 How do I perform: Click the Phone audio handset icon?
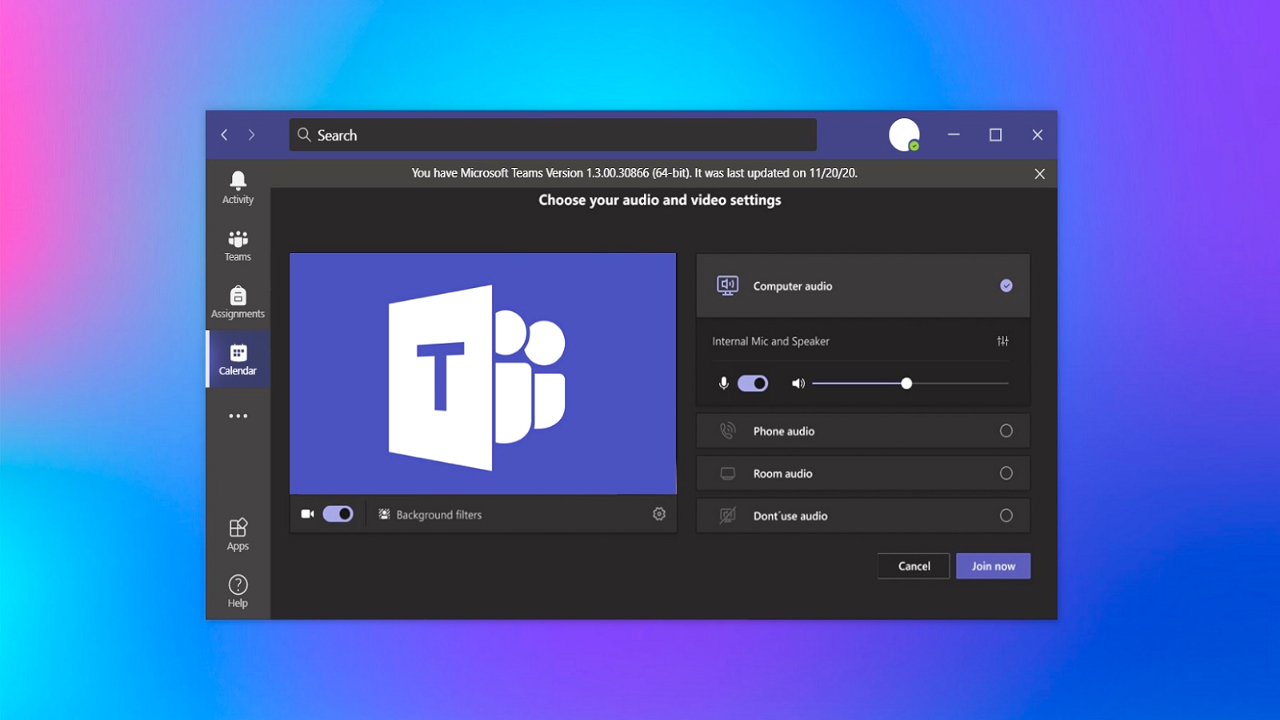(728, 431)
